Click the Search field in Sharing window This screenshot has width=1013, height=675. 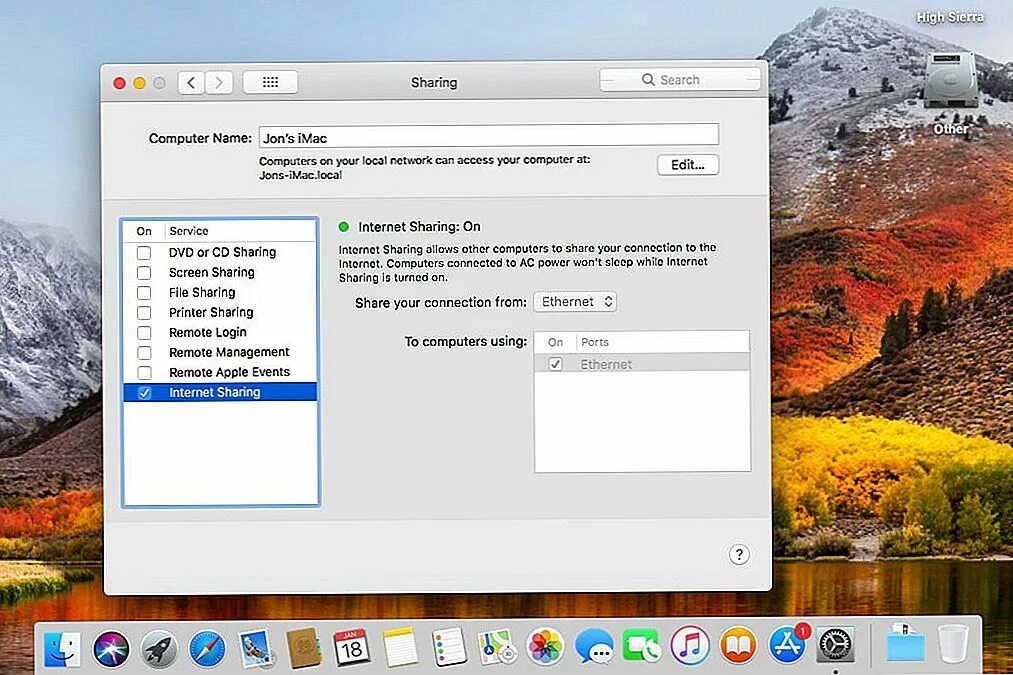[x=680, y=80]
